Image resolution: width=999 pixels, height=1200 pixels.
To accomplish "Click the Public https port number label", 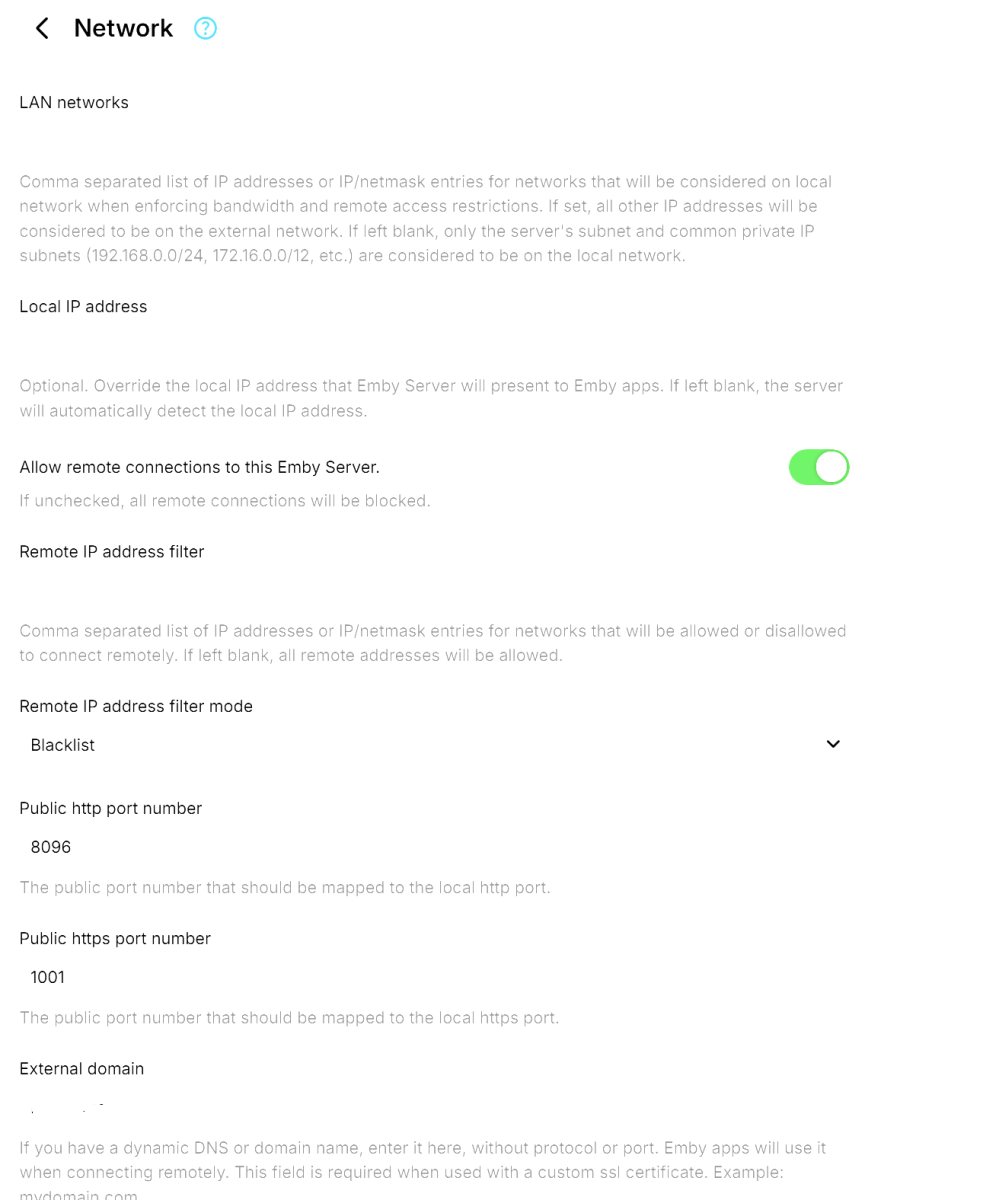I will (x=114, y=938).
